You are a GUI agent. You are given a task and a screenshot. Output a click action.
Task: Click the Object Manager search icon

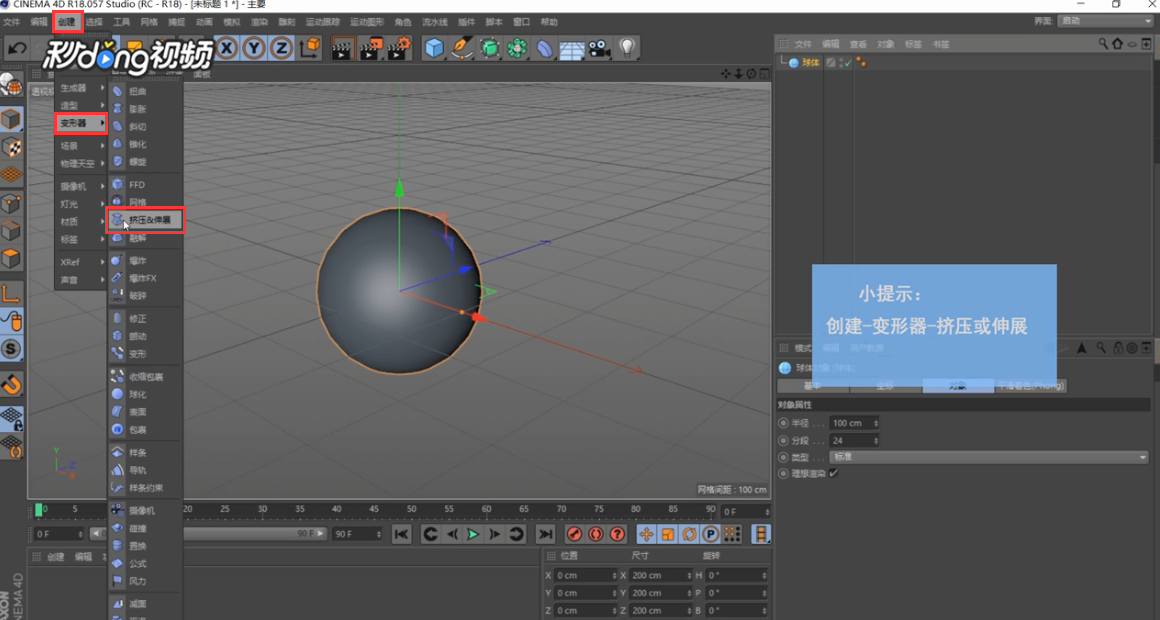click(1102, 44)
